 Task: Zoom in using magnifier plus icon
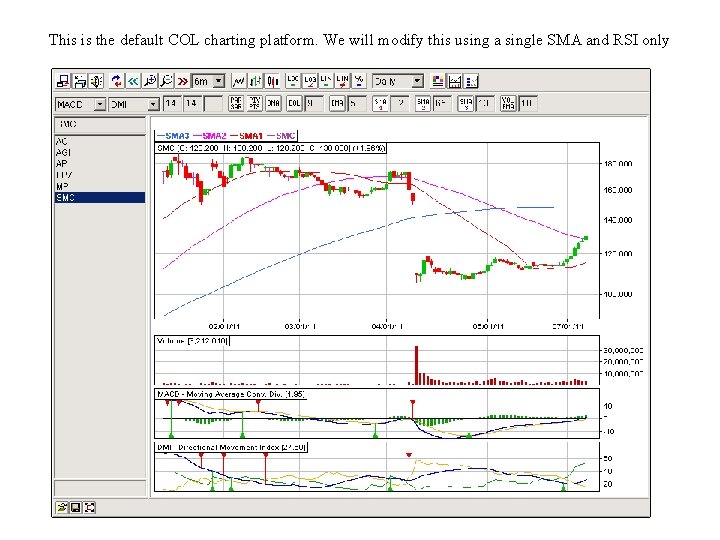150,81
